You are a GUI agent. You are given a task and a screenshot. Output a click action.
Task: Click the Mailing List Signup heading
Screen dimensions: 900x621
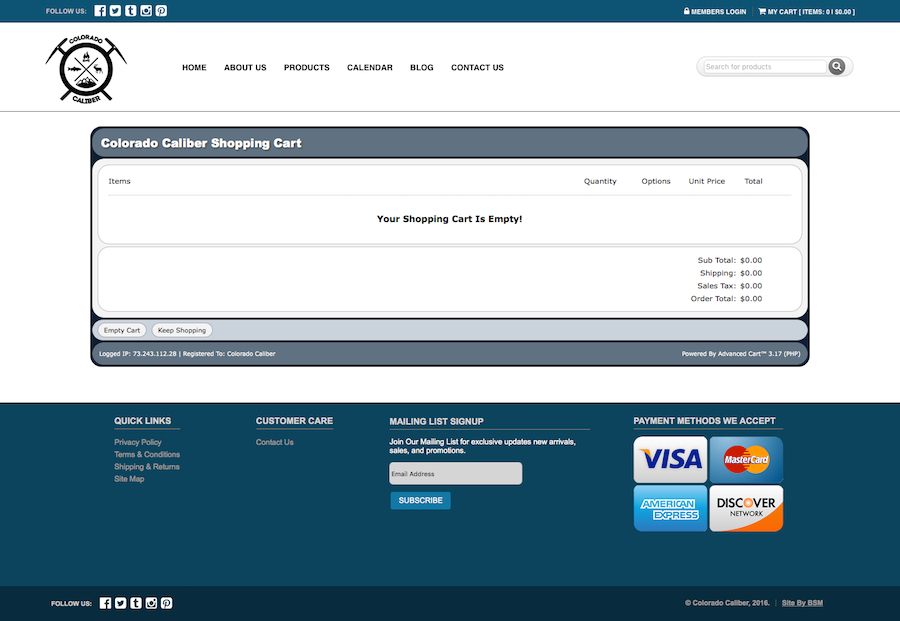[436, 421]
